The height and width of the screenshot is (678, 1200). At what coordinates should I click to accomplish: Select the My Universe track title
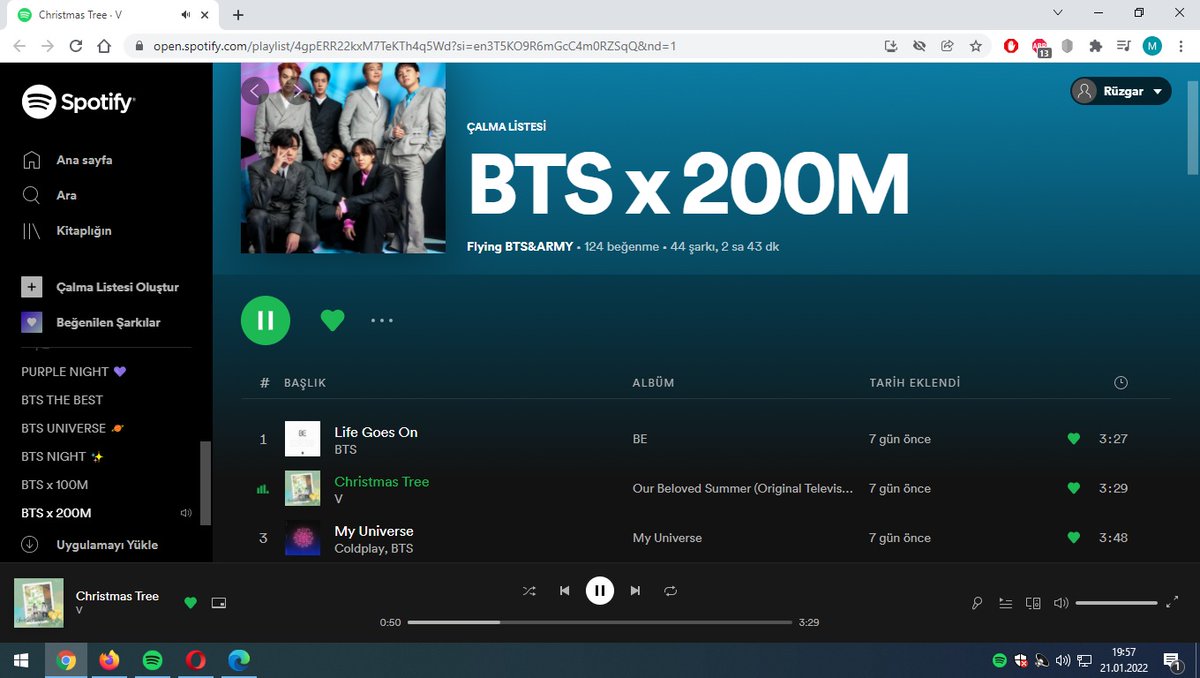374,531
